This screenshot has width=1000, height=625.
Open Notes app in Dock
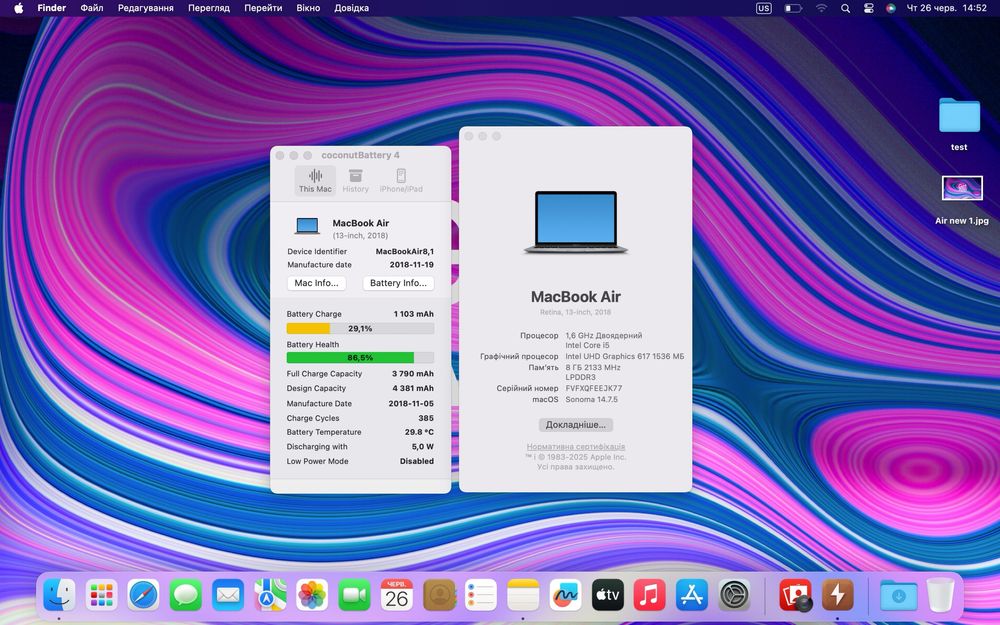523,596
